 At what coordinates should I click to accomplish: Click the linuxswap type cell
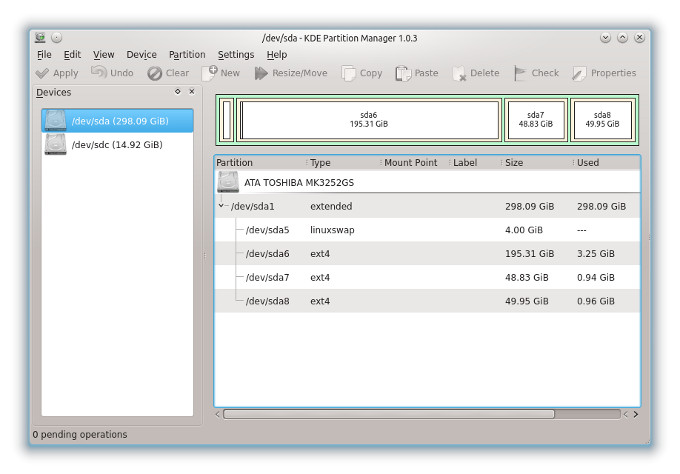pos(332,230)
